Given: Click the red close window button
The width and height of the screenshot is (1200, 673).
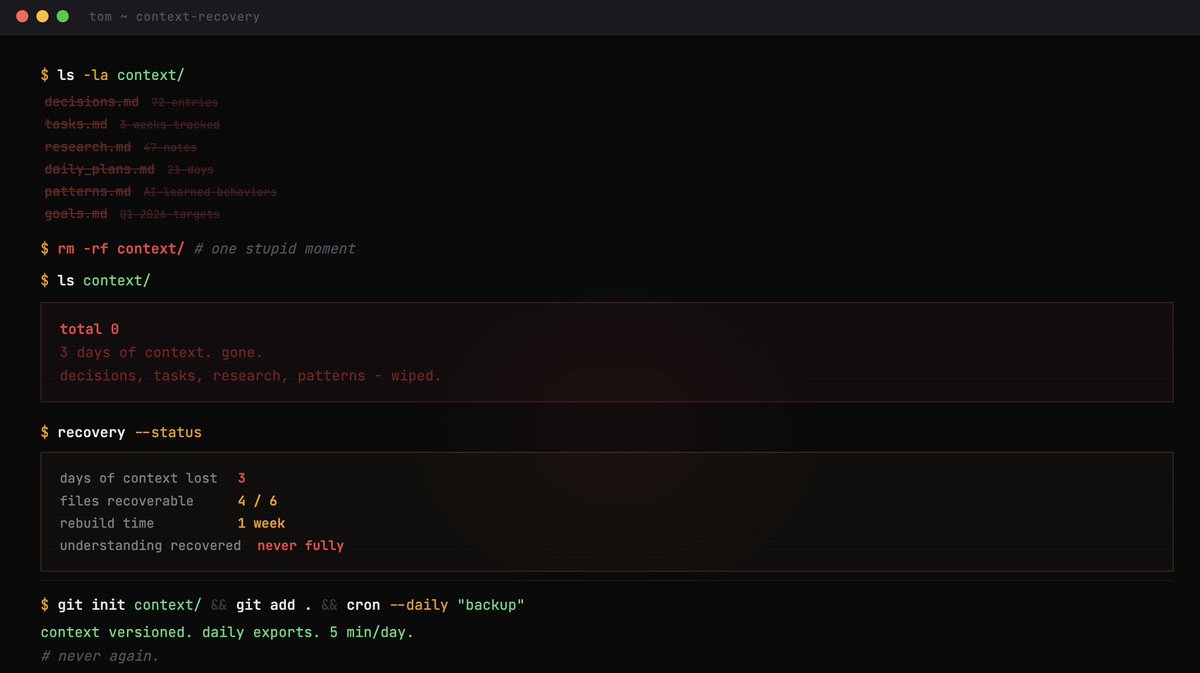Looking at the screenshot, I should tap(22, 17).
